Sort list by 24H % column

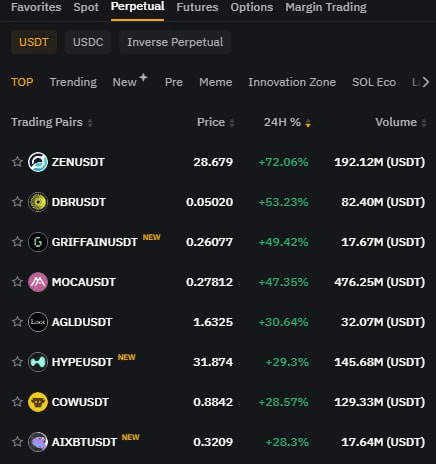coord(287,122)
